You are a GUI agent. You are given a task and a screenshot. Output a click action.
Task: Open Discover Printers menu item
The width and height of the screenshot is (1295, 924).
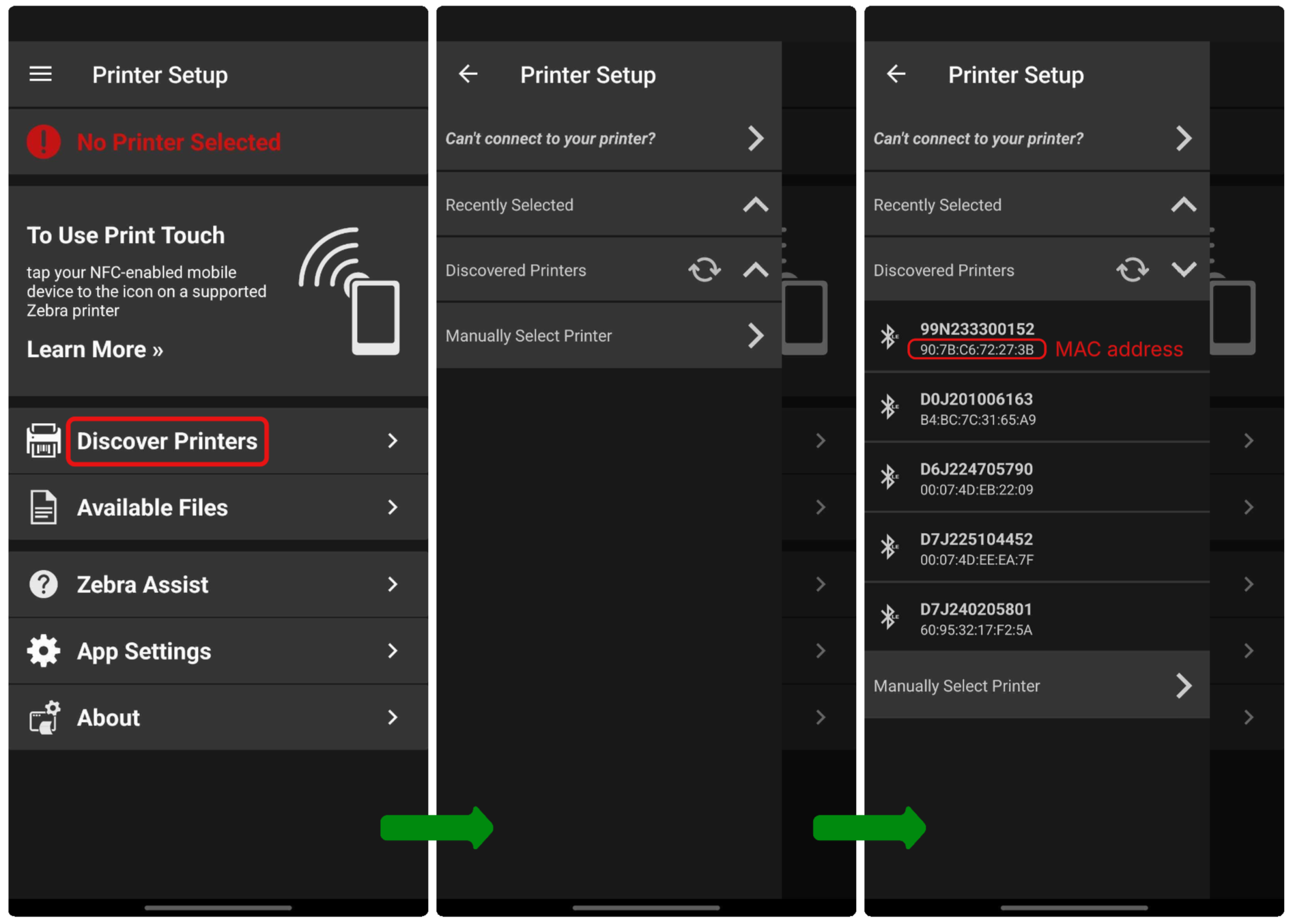point(218,441)
